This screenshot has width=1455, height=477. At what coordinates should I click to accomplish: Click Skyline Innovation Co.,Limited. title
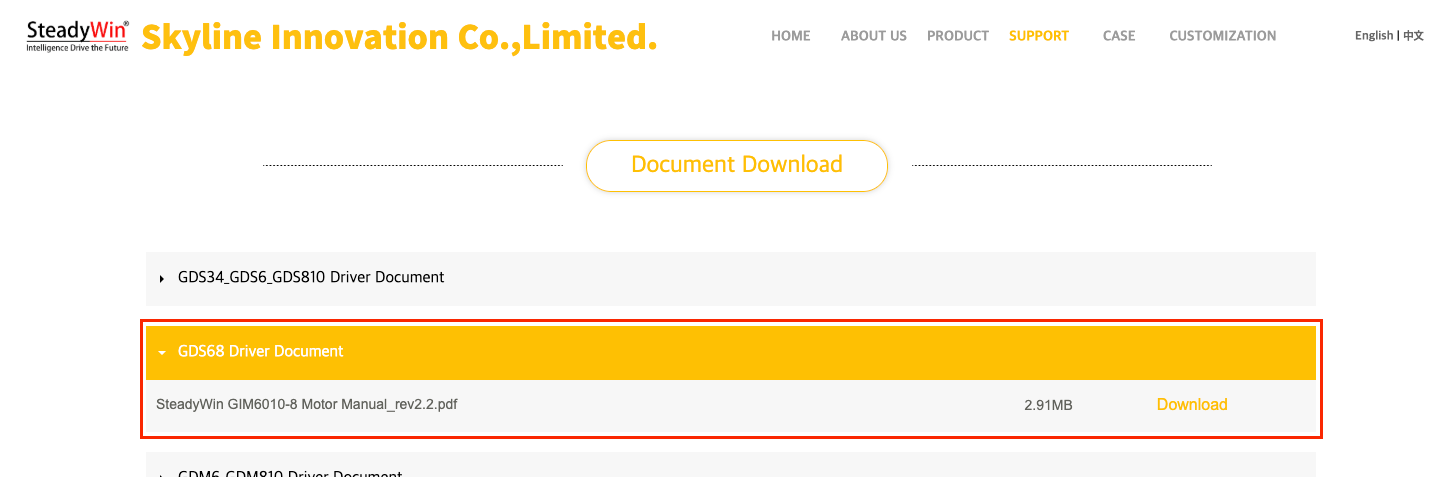(x=399, y=37)
